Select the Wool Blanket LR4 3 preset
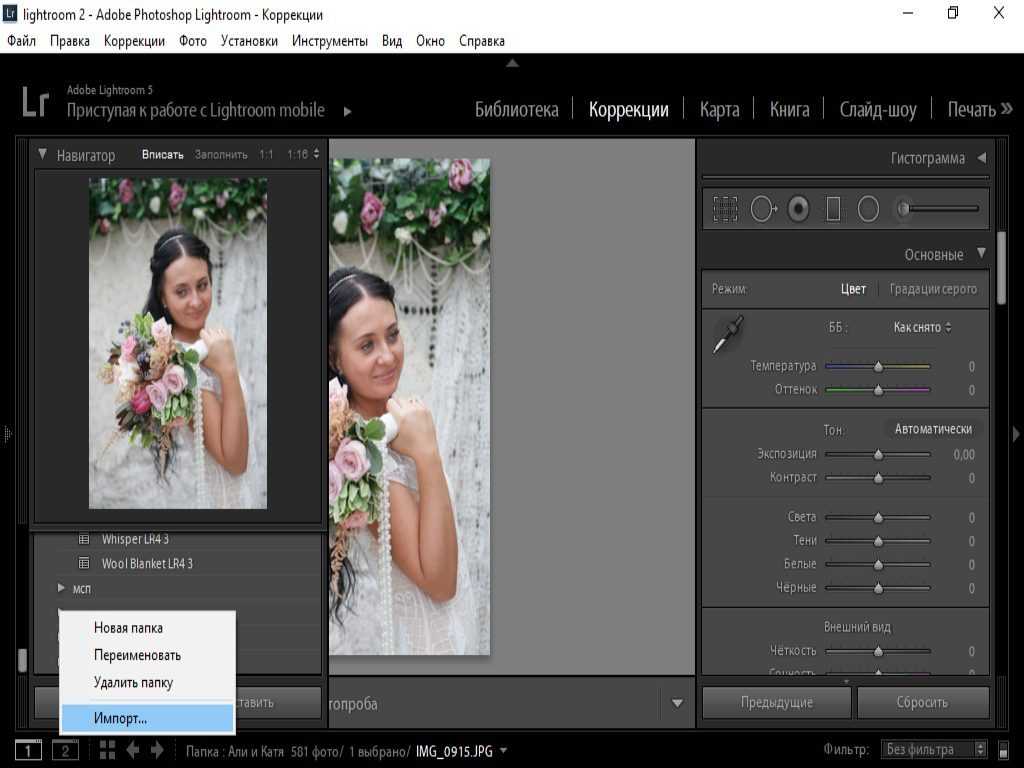The image size is (1024, 768). 147,564
